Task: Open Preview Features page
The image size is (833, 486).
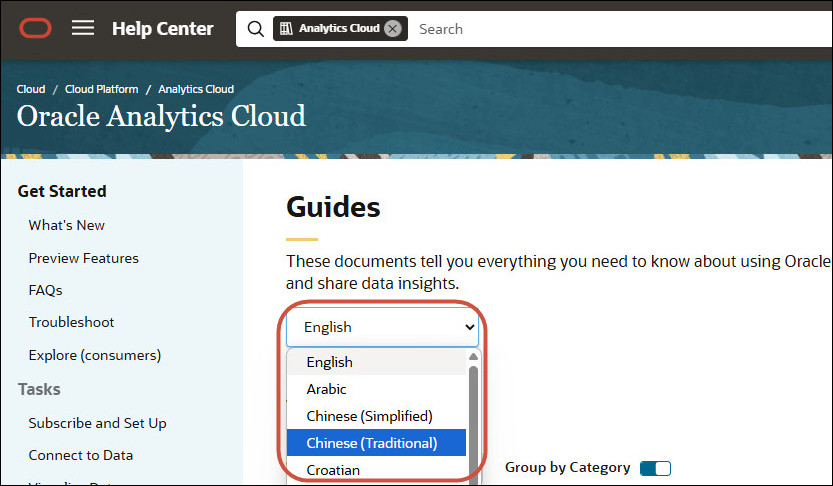Action: pos(83,258)
